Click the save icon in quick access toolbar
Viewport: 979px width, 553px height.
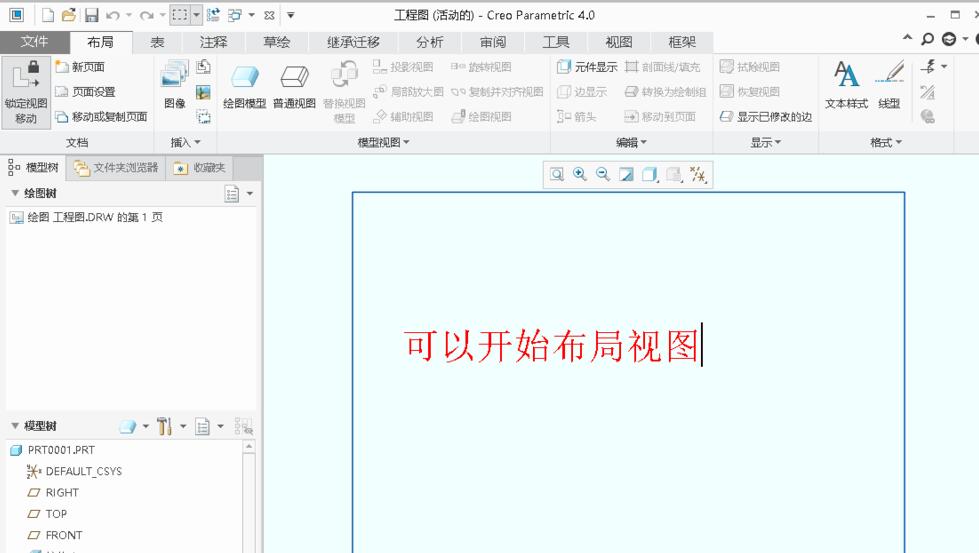coord(91,15)
